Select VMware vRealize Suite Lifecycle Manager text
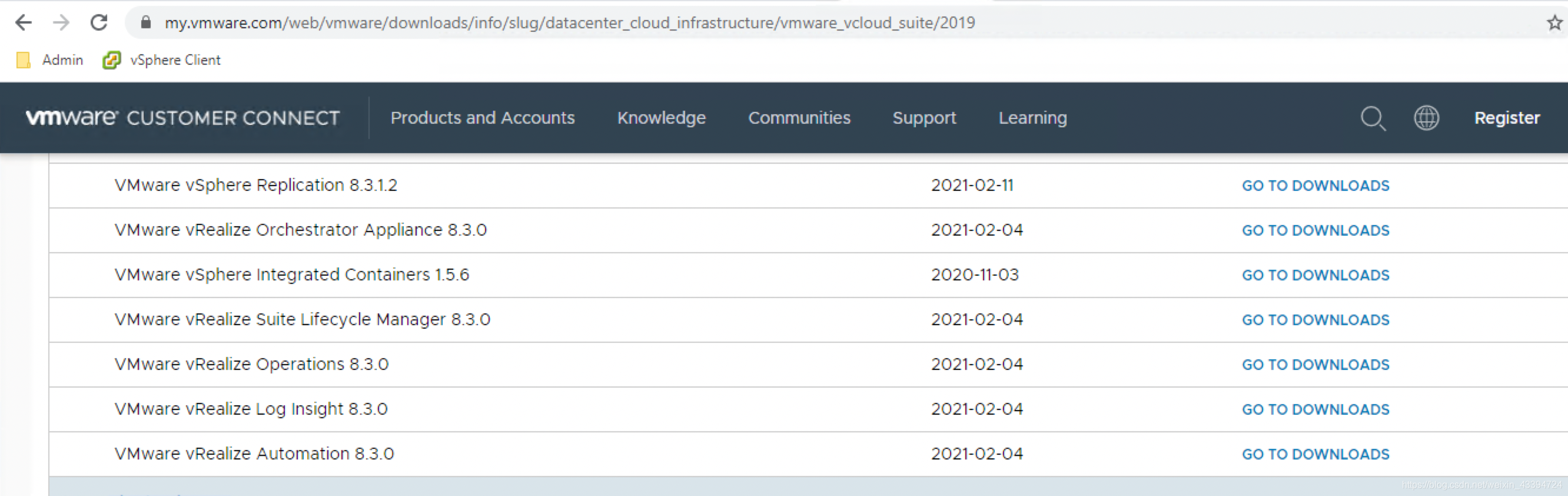 coord(303,319)
